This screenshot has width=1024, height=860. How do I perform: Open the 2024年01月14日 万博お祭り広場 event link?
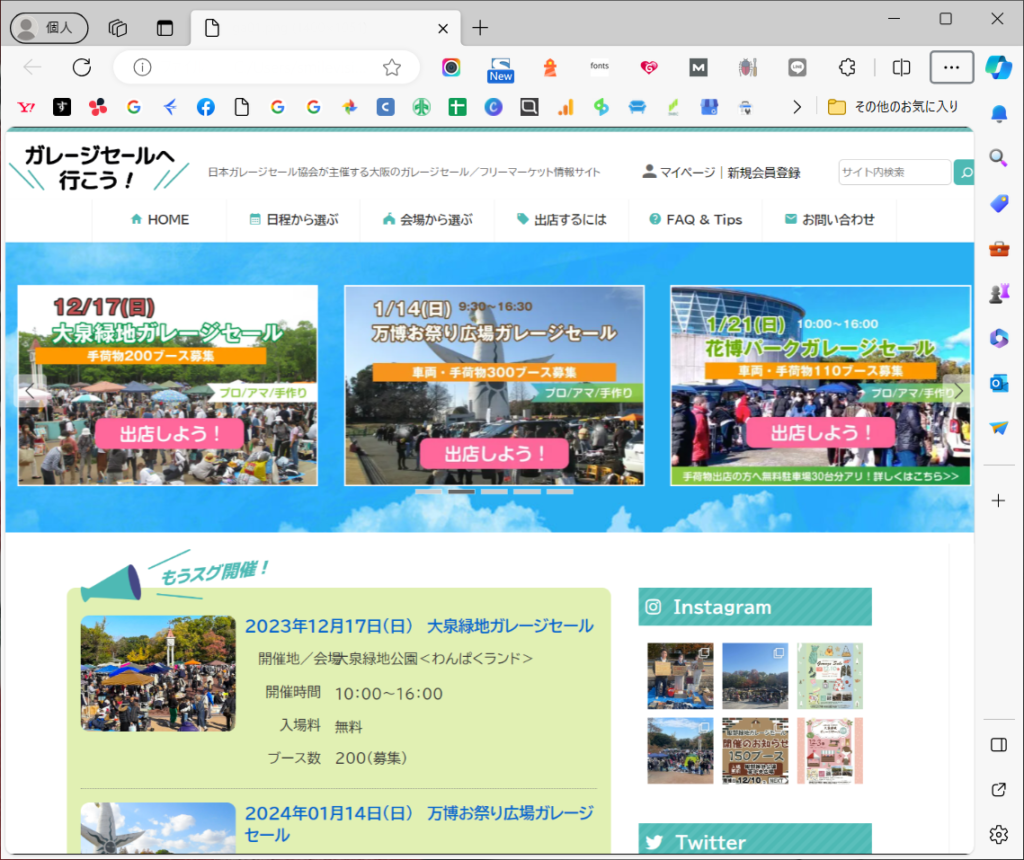[419, 823]
